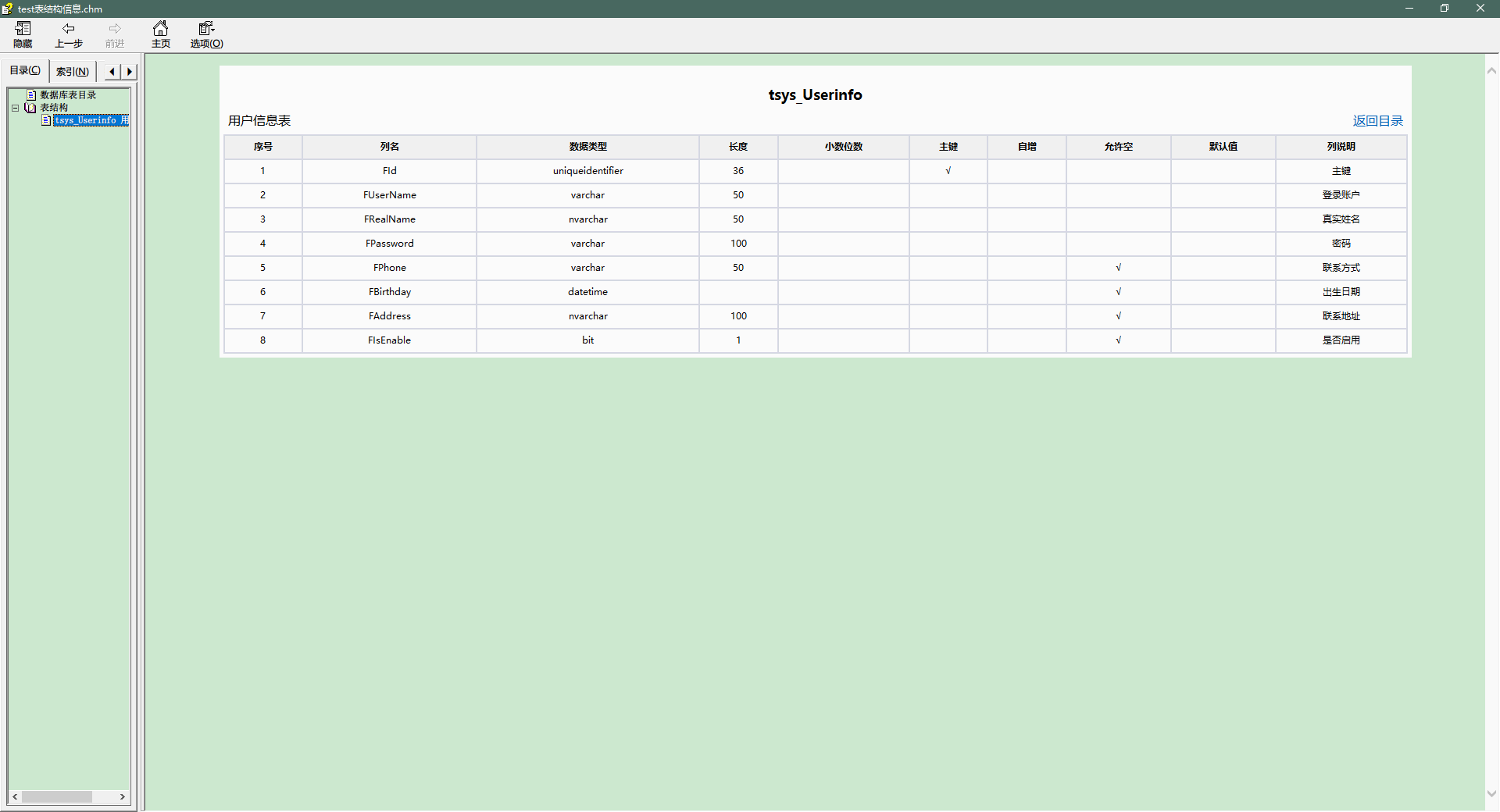Click the 隐藏 (Hide) toolbar icon

(23, 28)
